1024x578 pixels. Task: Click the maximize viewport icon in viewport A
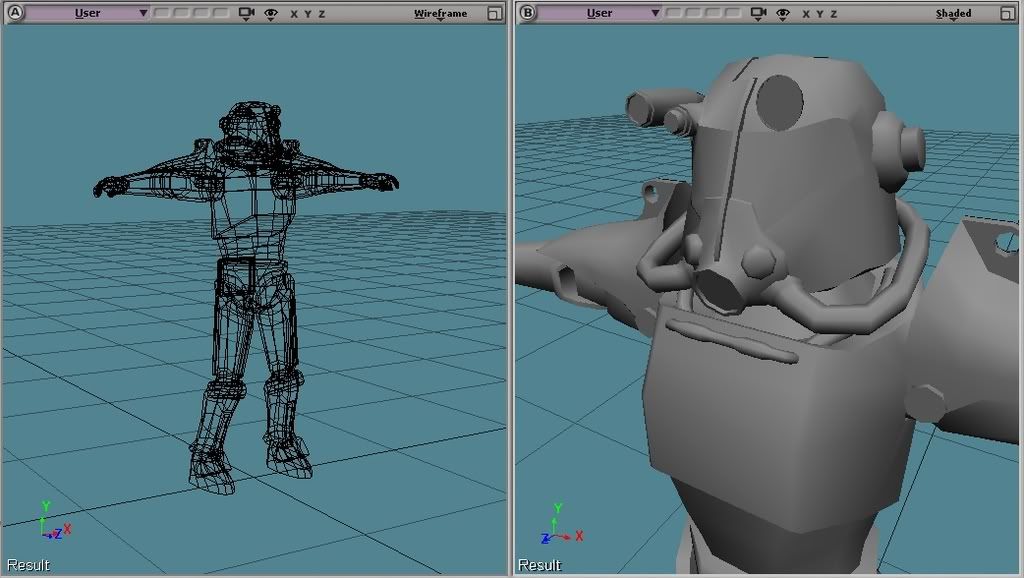coord(495,14)
